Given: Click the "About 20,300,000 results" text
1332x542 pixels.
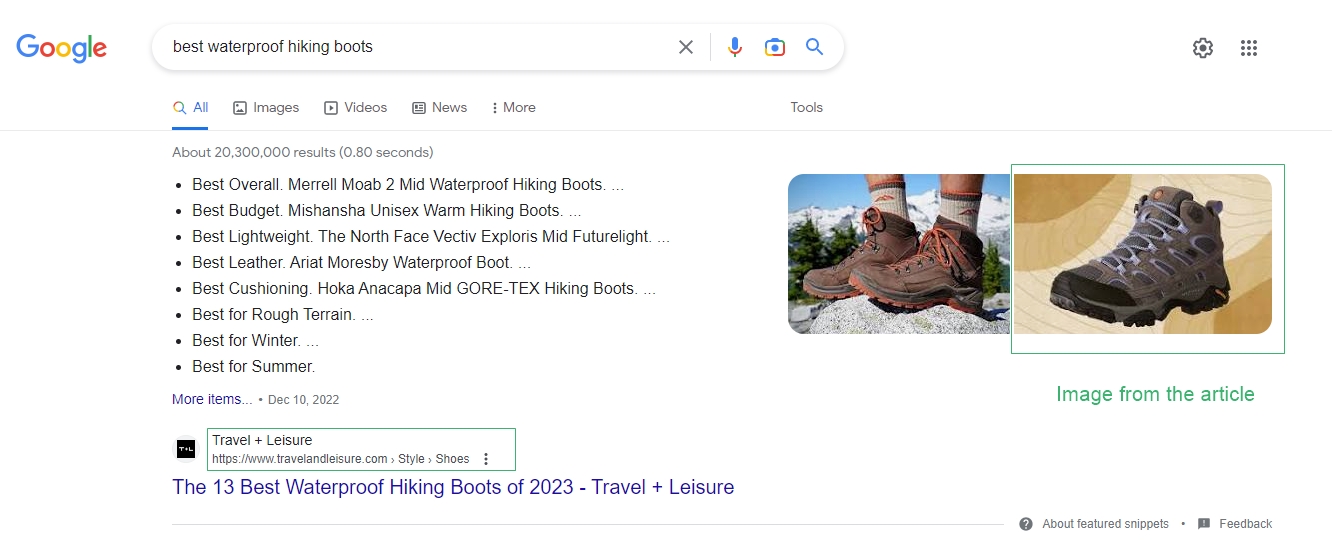Looking at the screenshot, I should (x=303, y=153).
